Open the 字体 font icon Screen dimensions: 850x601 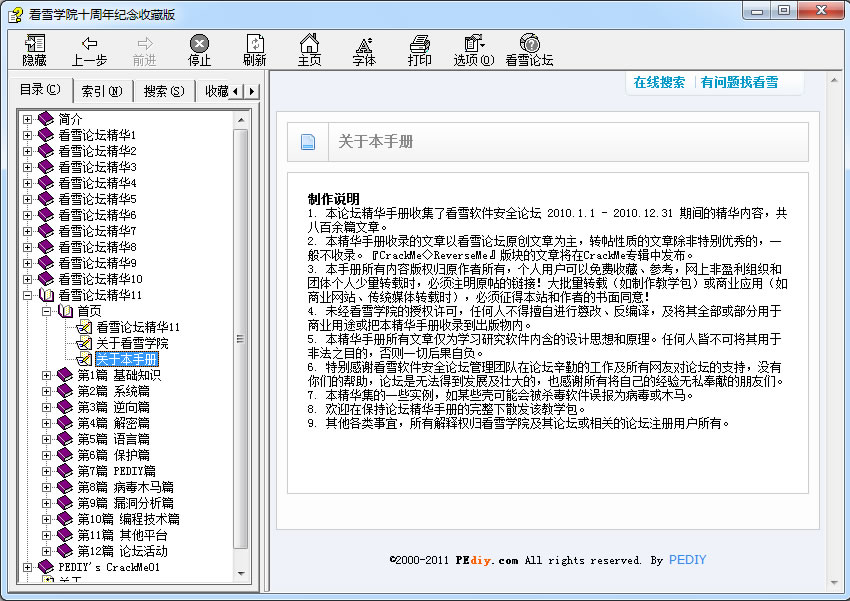364,44
